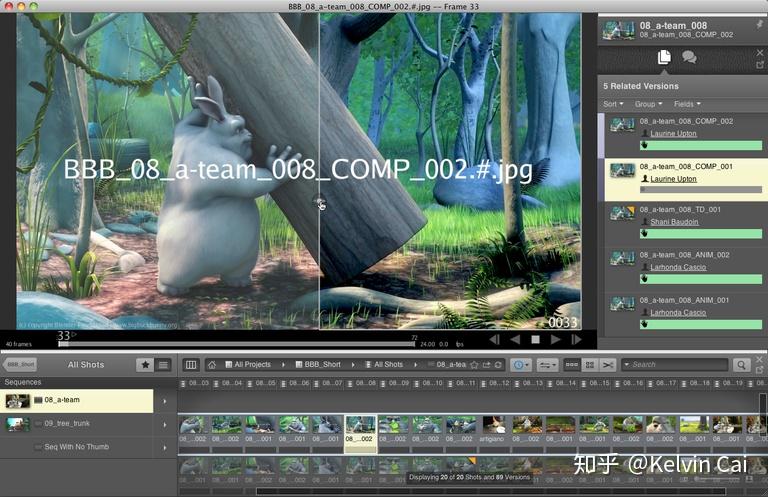Switch sidebar to list view
Viewport: 768px width, 497px height.
163,365
